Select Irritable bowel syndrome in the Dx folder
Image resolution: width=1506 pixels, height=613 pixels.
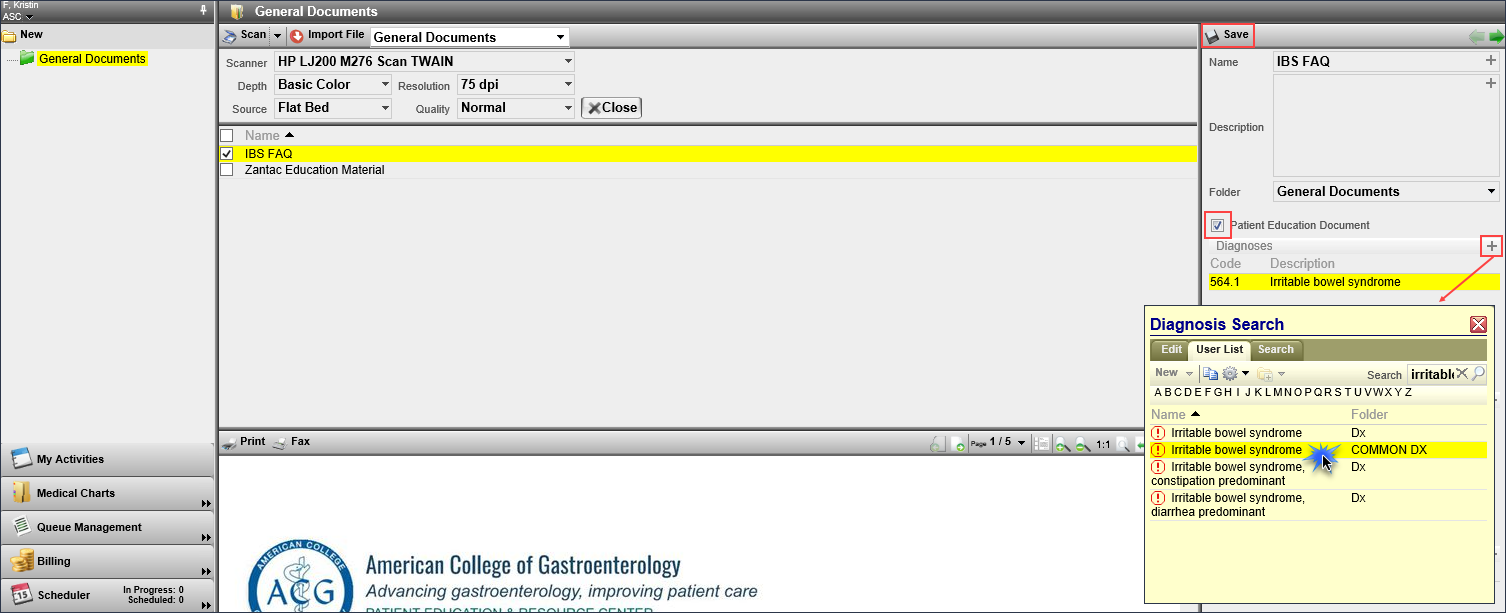pos(1319,433)
